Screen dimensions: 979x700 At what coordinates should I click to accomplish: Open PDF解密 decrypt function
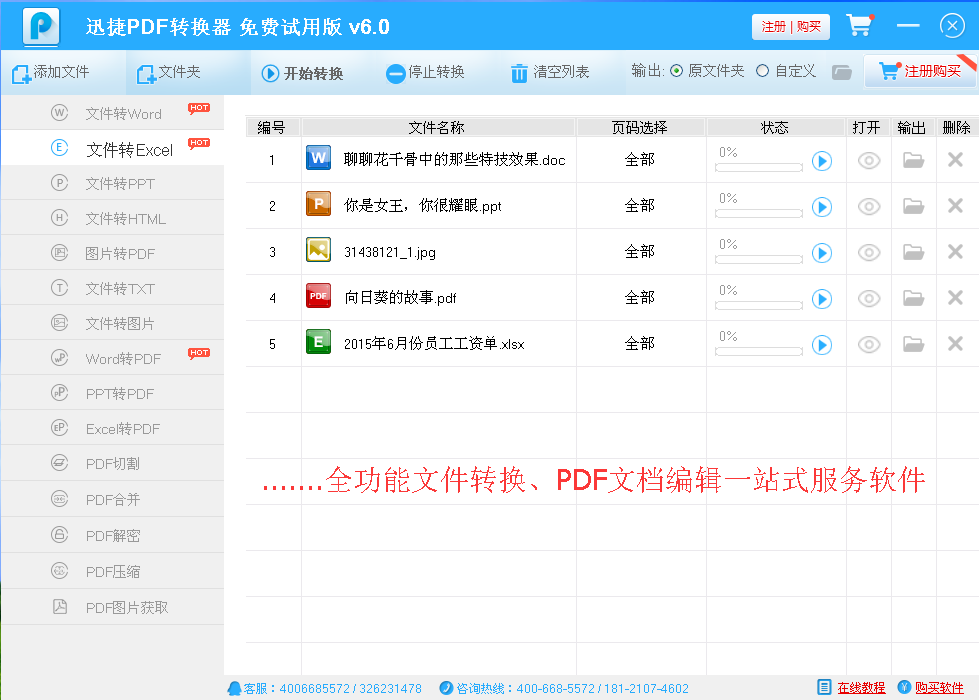(x=112, y=535)
